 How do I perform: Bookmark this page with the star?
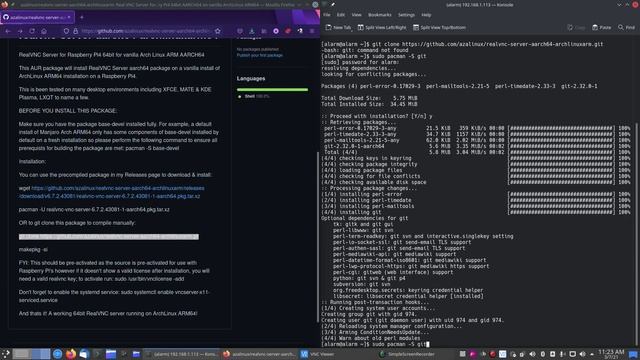tap(218, 31)
